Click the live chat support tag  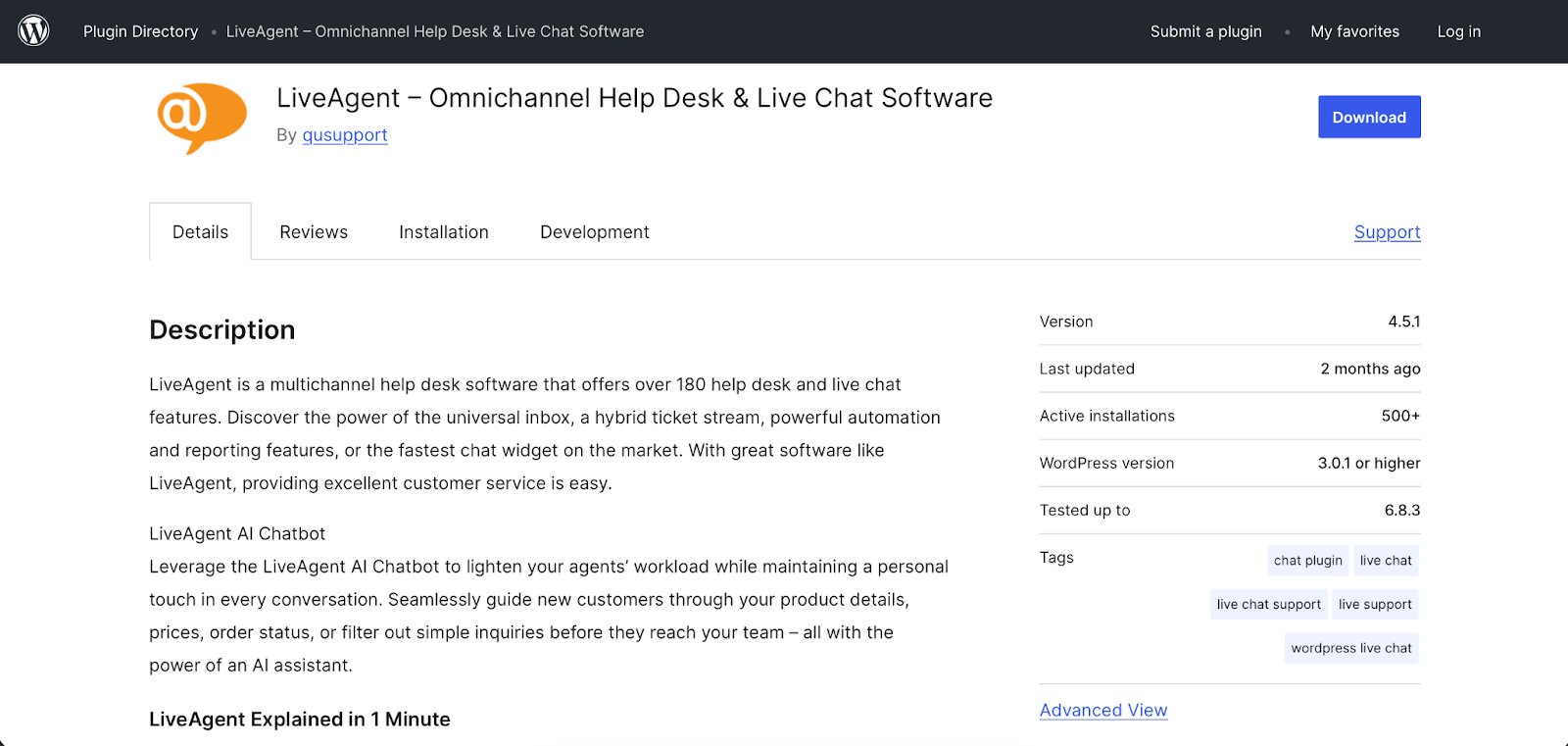pyautogui.click(x=1268, y=605)
